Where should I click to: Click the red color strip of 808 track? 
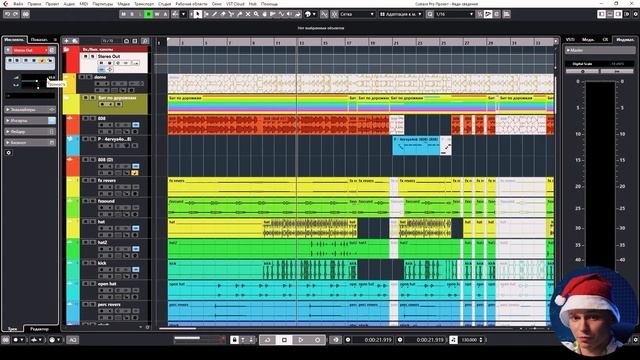pyautogui.click(x=73, y=124)
